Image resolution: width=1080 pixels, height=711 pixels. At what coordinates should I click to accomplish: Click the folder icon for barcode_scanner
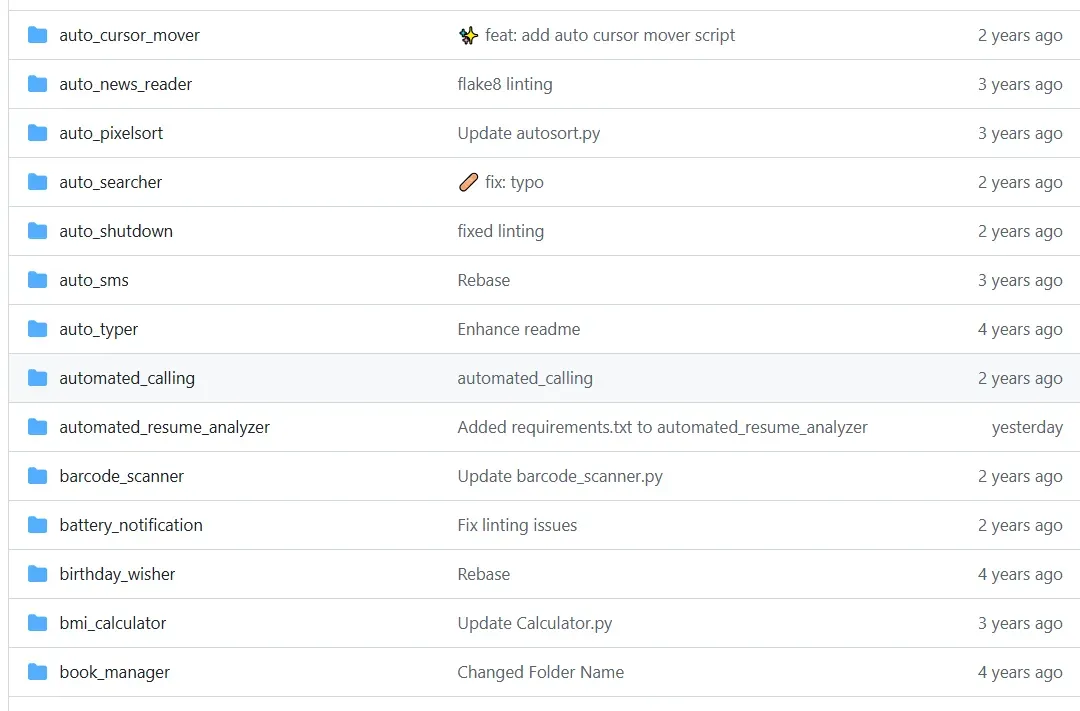tap(38, 476)
